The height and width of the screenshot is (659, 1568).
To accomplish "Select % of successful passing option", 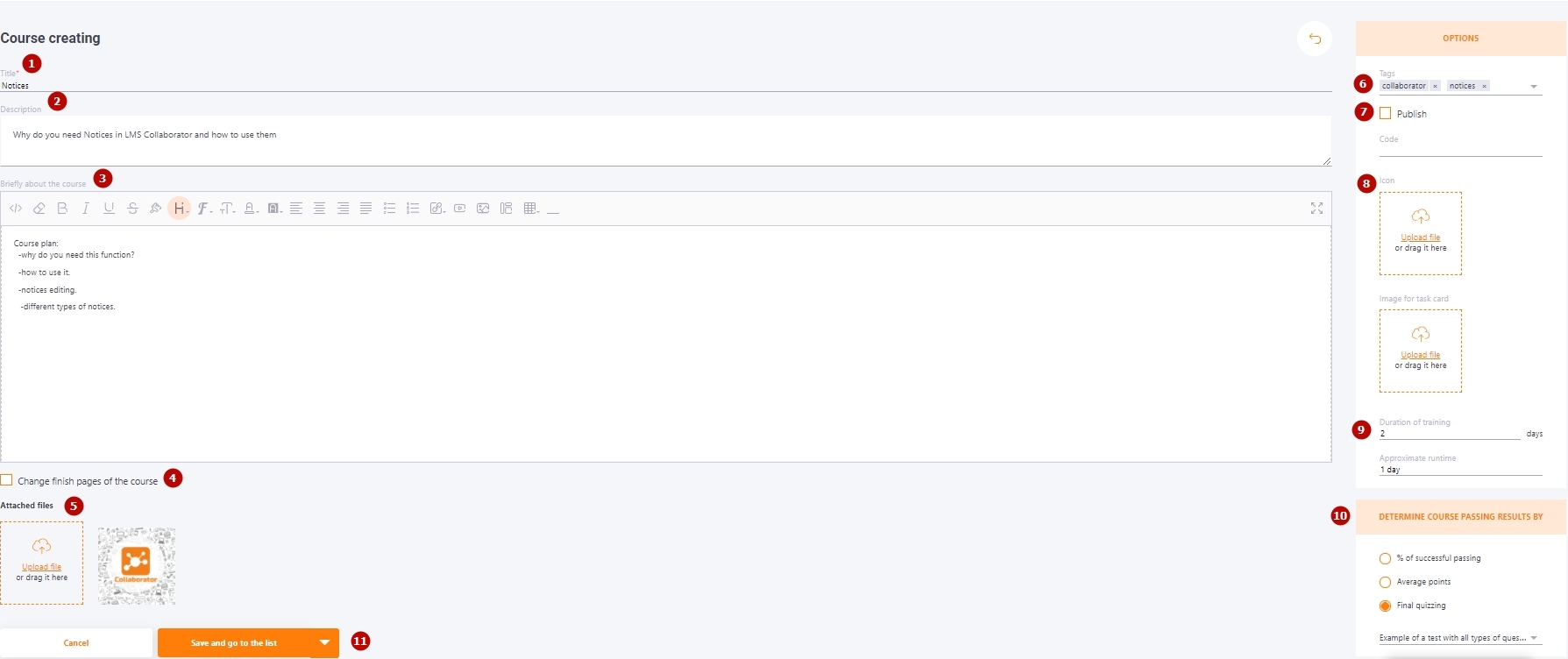I will 1385,558.
